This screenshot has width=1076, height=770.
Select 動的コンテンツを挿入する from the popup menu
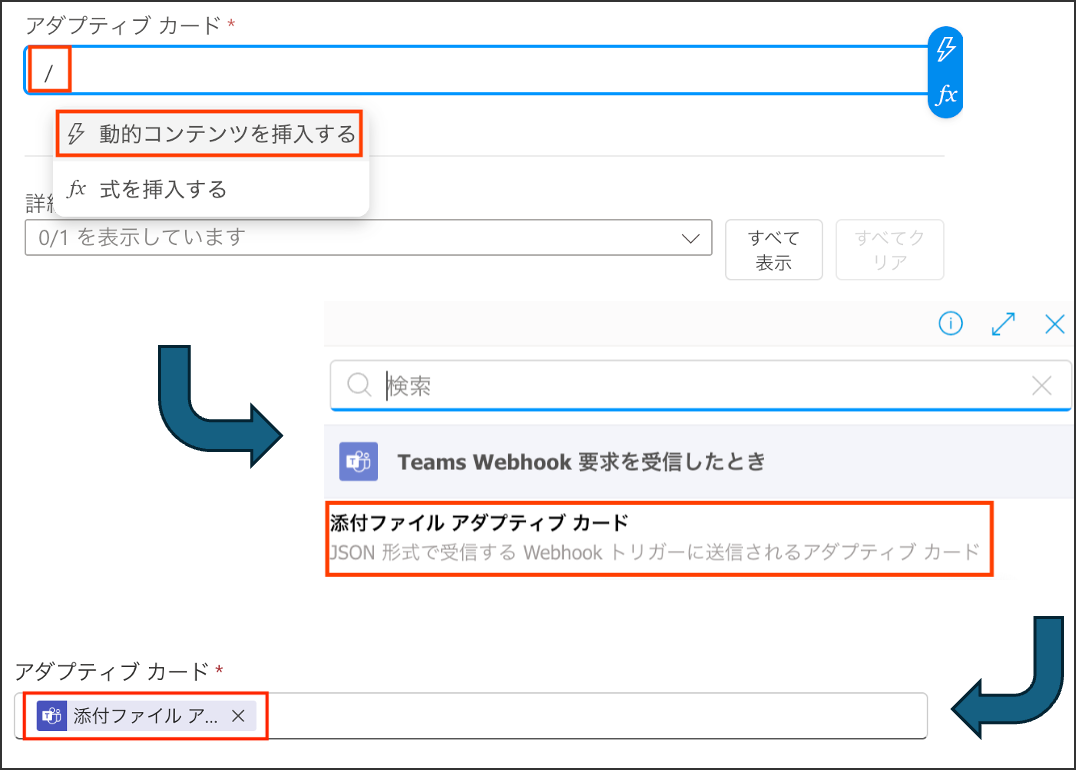click(x=209, y=134)
